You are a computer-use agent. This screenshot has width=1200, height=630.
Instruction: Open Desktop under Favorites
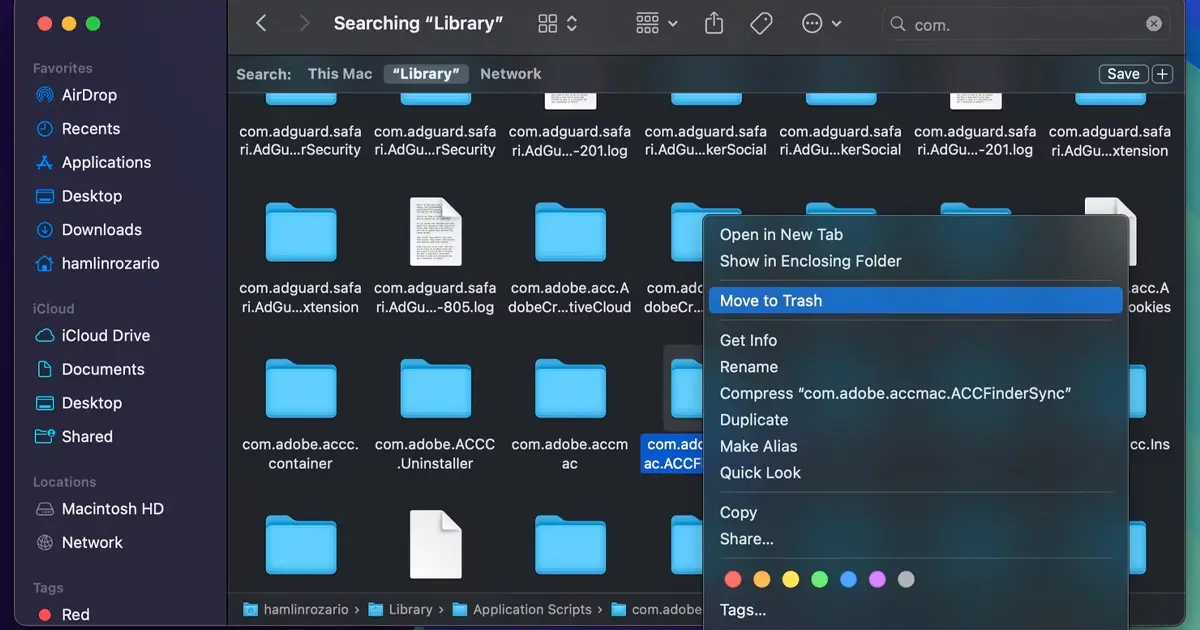click(x=91, y=196)
